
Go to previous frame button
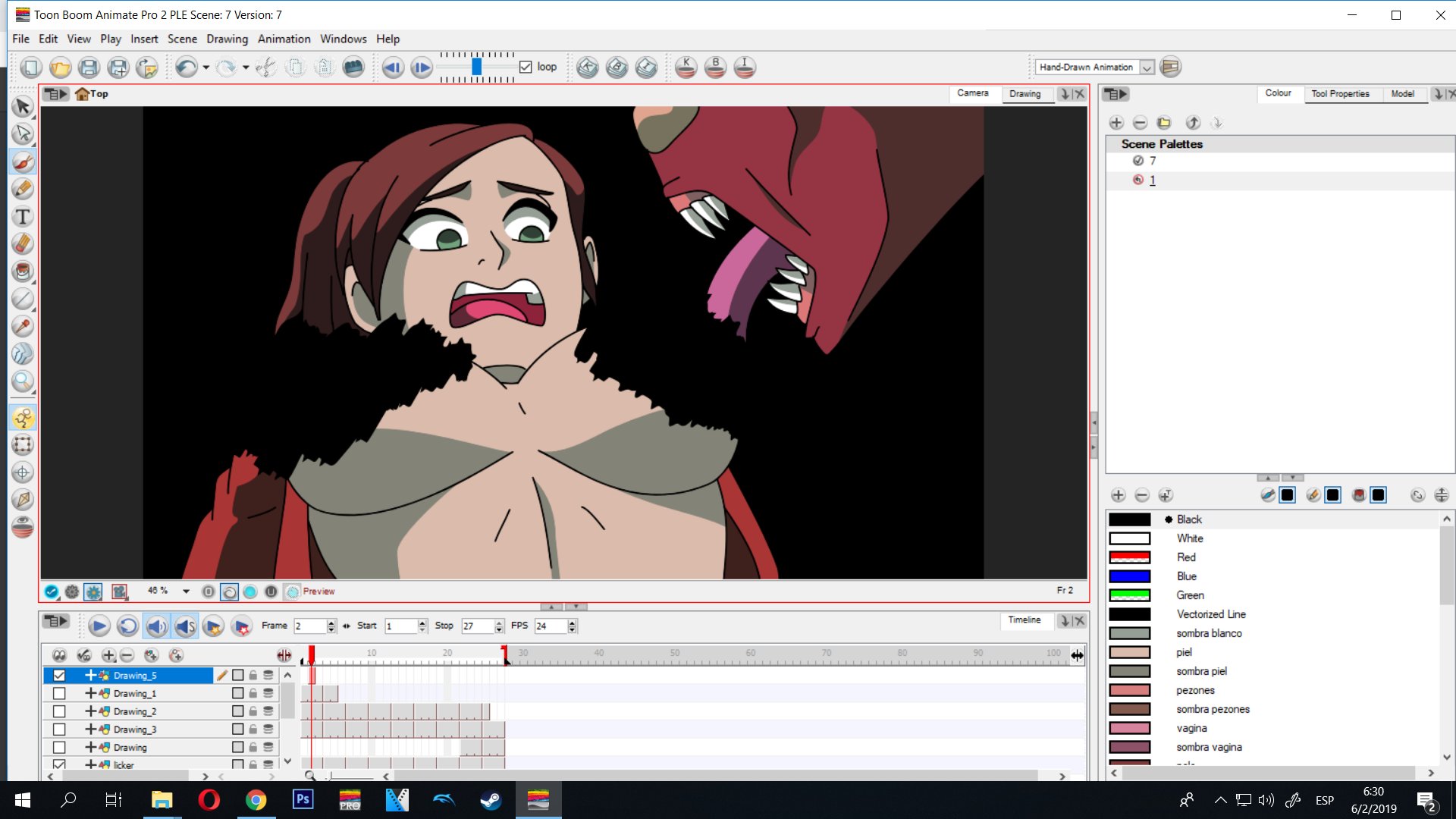click(392, 67)
